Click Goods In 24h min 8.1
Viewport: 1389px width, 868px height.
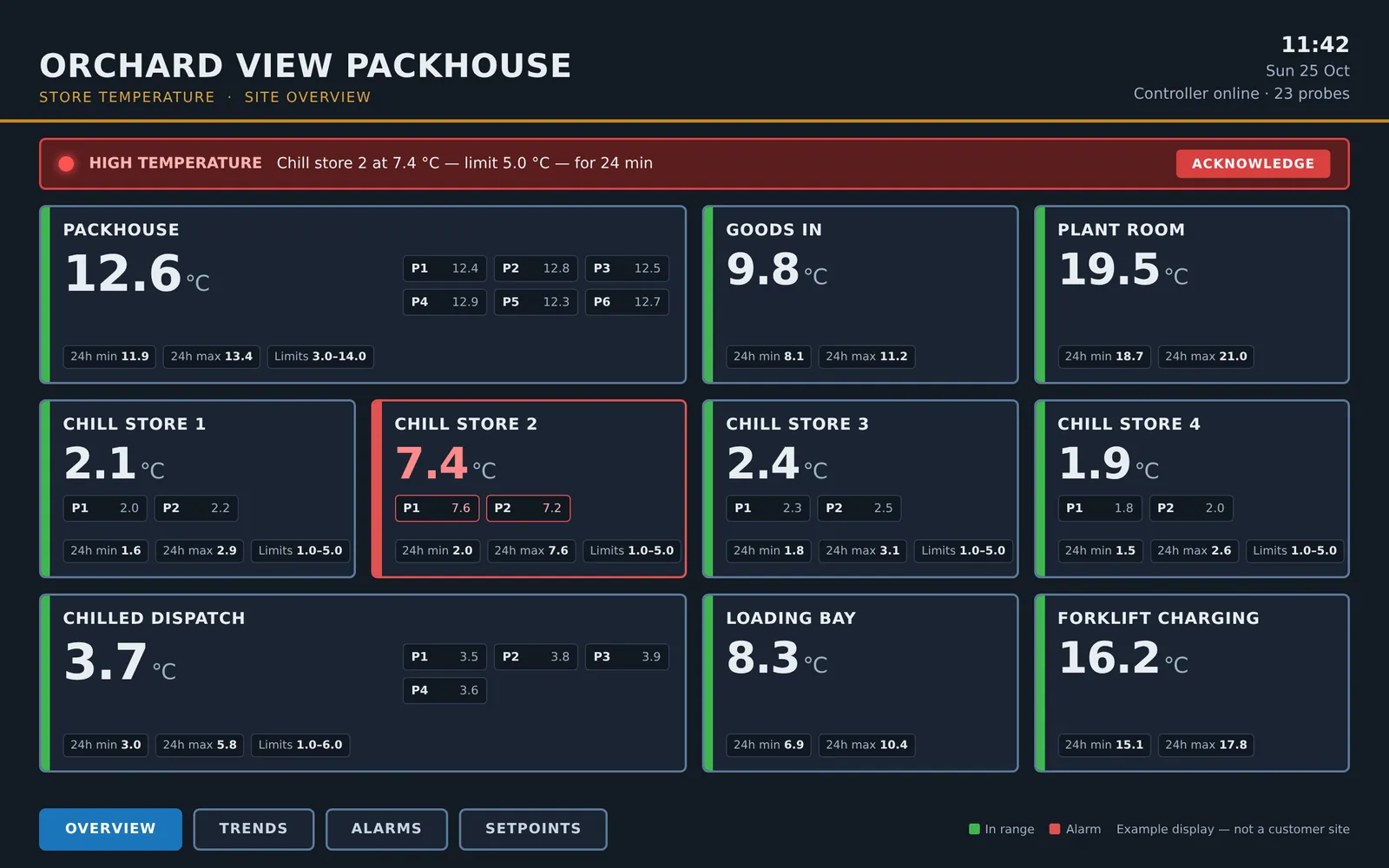pyautogui.click(x=768, y=357)
